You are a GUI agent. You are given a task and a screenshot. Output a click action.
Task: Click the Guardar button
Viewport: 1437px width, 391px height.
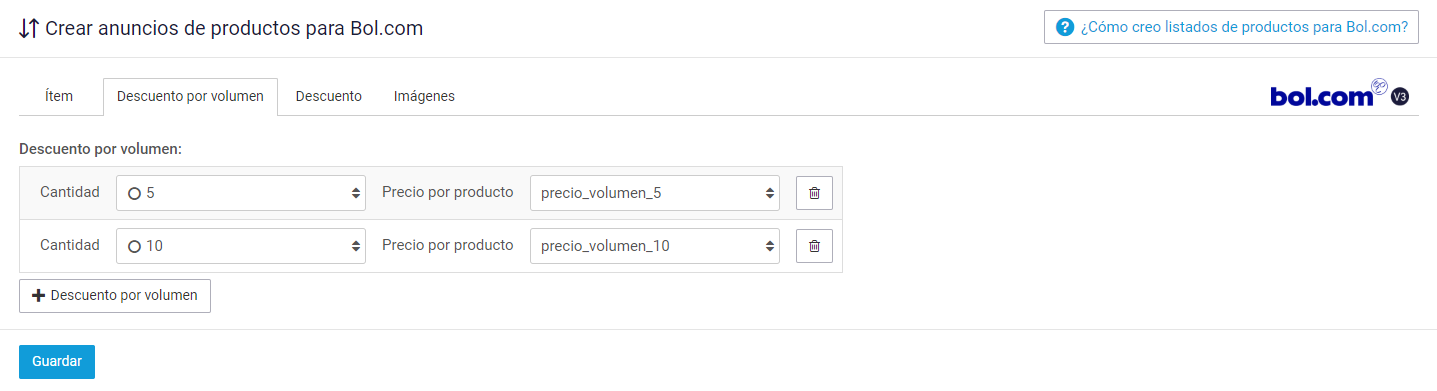[x=57, y=362]
